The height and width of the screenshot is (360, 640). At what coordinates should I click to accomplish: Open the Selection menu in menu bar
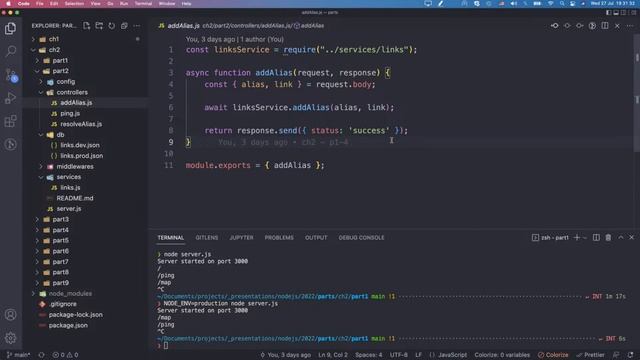(x=74, y=3)
